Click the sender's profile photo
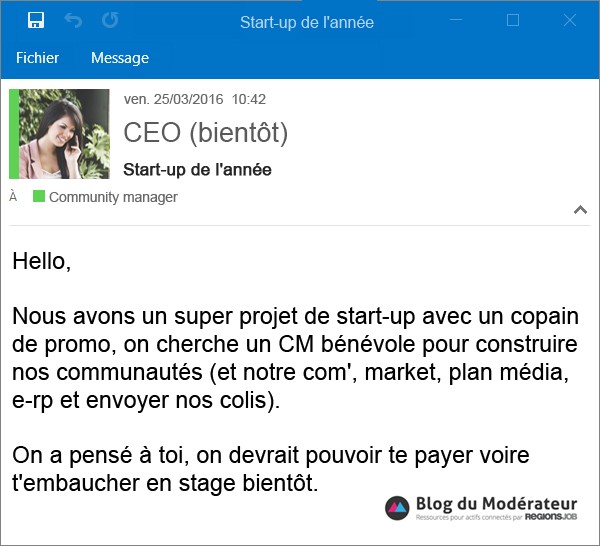Image resolution: width=600 pixels, height=546 pixels. (x=64, y=133)
